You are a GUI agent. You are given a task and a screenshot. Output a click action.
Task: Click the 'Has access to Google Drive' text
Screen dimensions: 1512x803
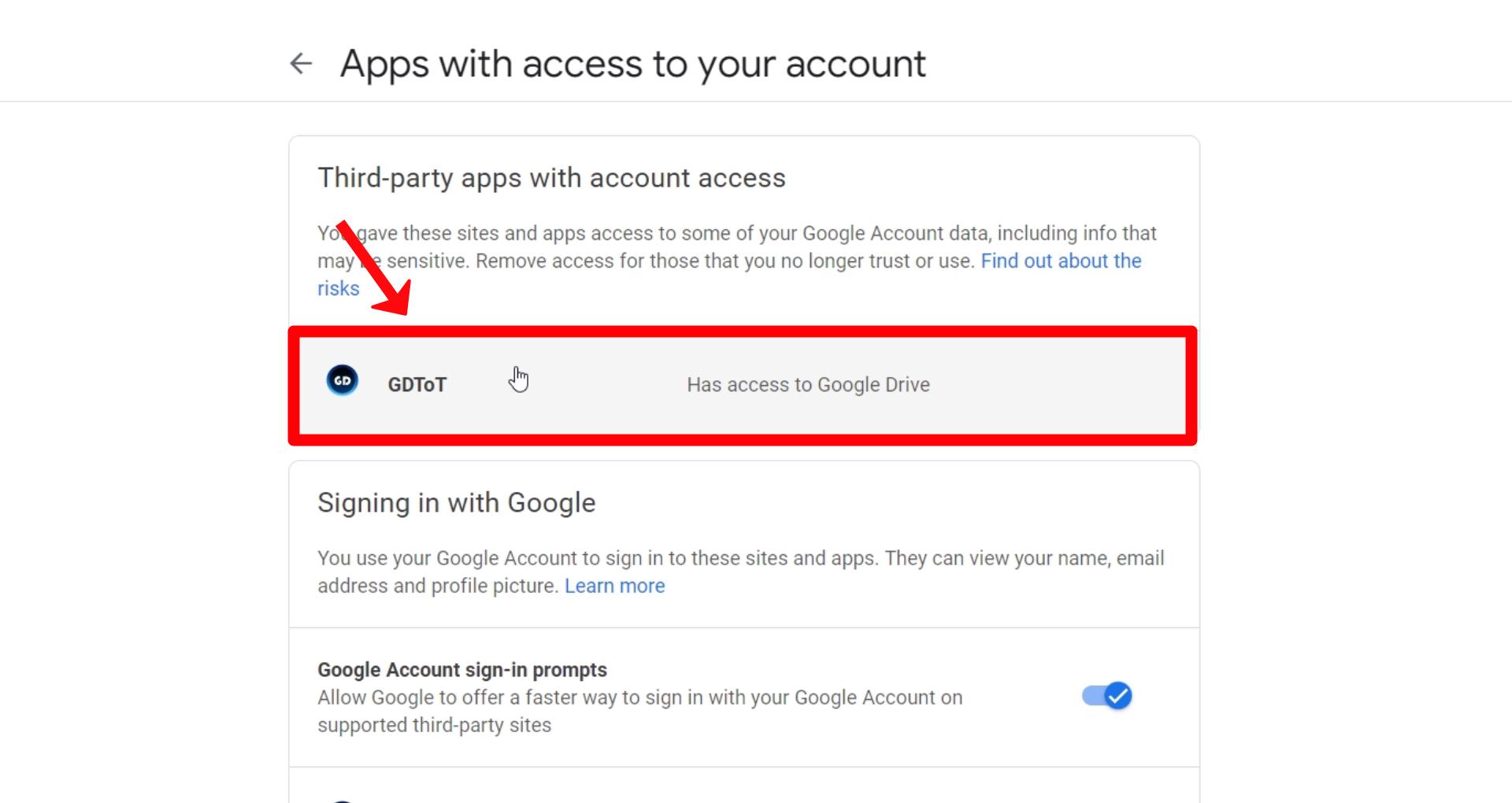[808, 385]
